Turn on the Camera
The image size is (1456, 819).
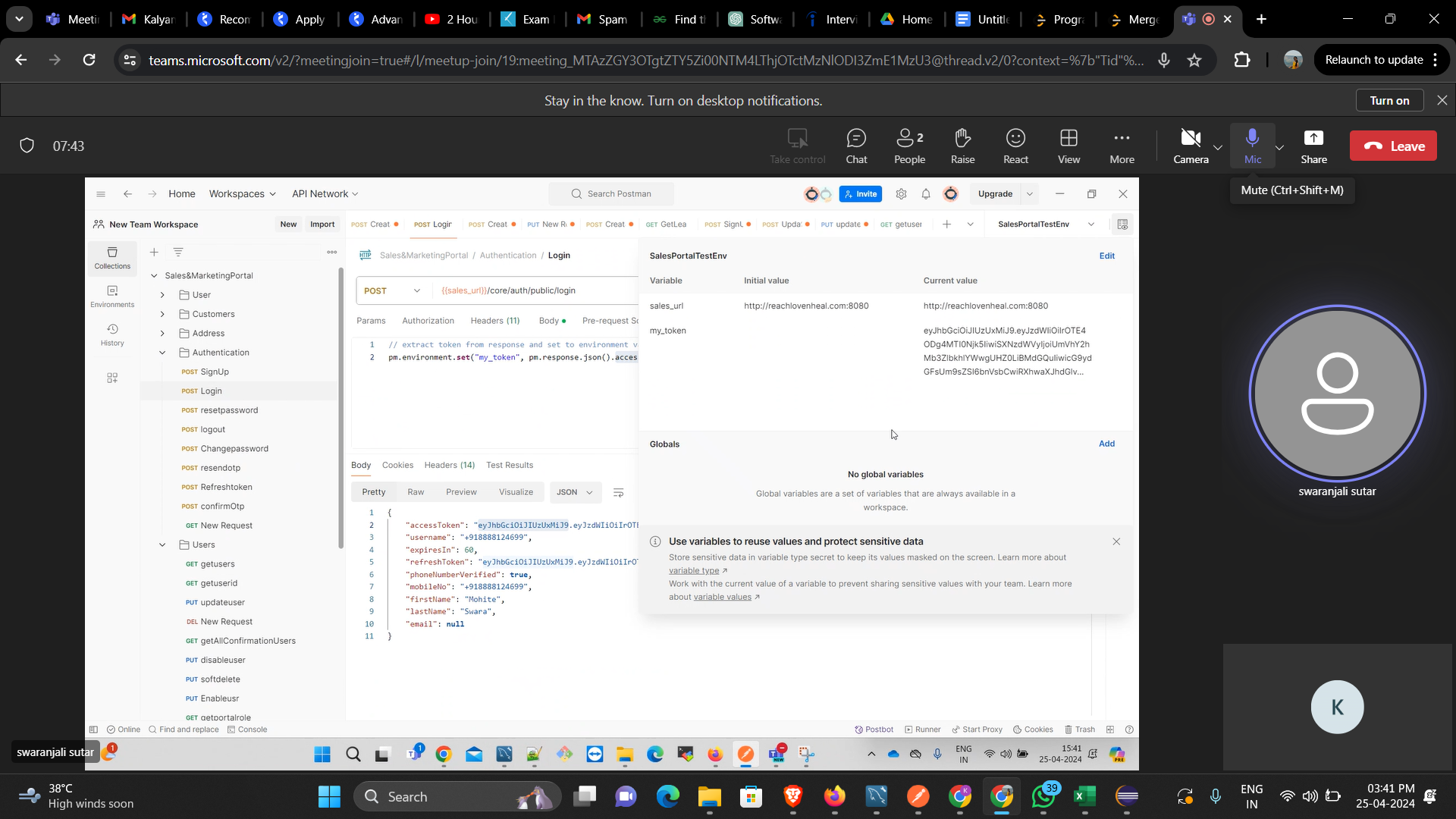(x=1191, y=146)
